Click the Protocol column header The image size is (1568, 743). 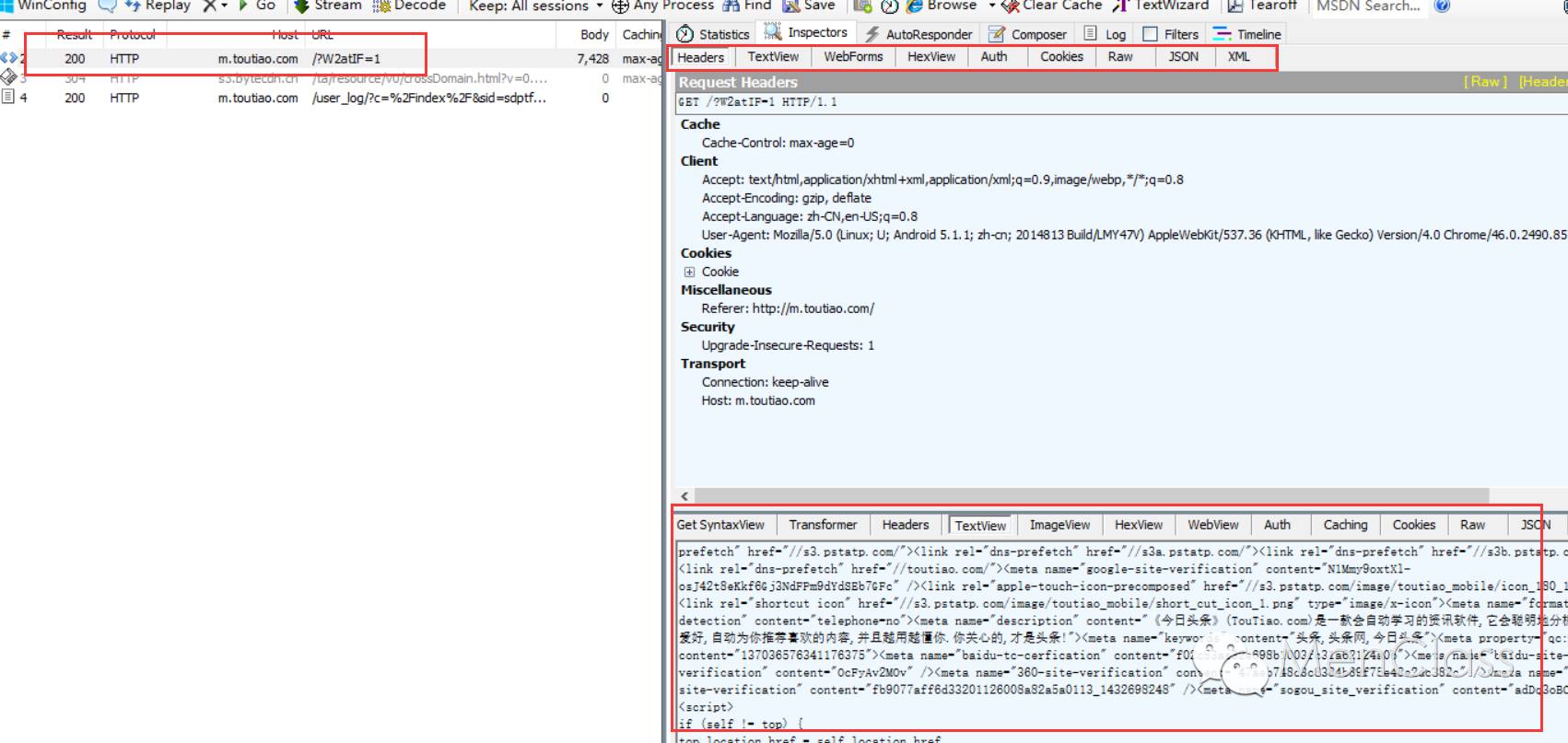pyautogui.click(x=133, y=35)
